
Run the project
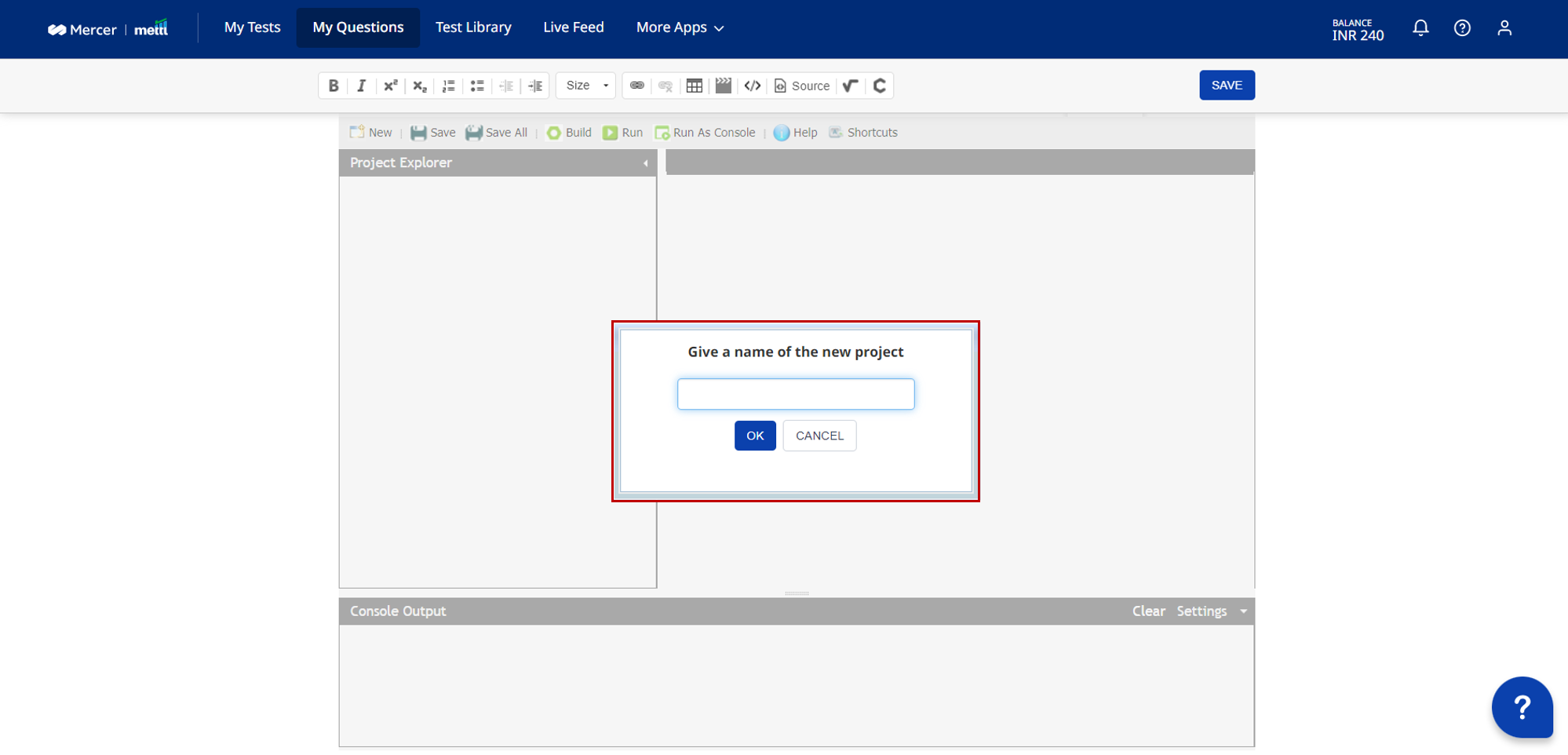[x=622, y=133]
